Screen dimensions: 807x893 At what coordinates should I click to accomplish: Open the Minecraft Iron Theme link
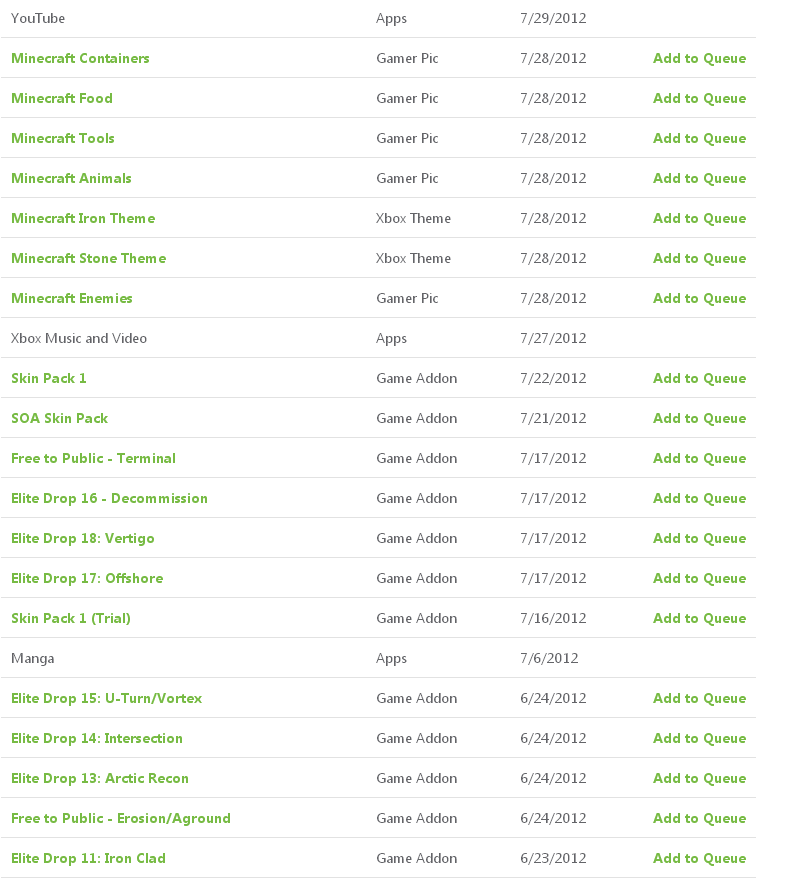(x=83, y=218)
